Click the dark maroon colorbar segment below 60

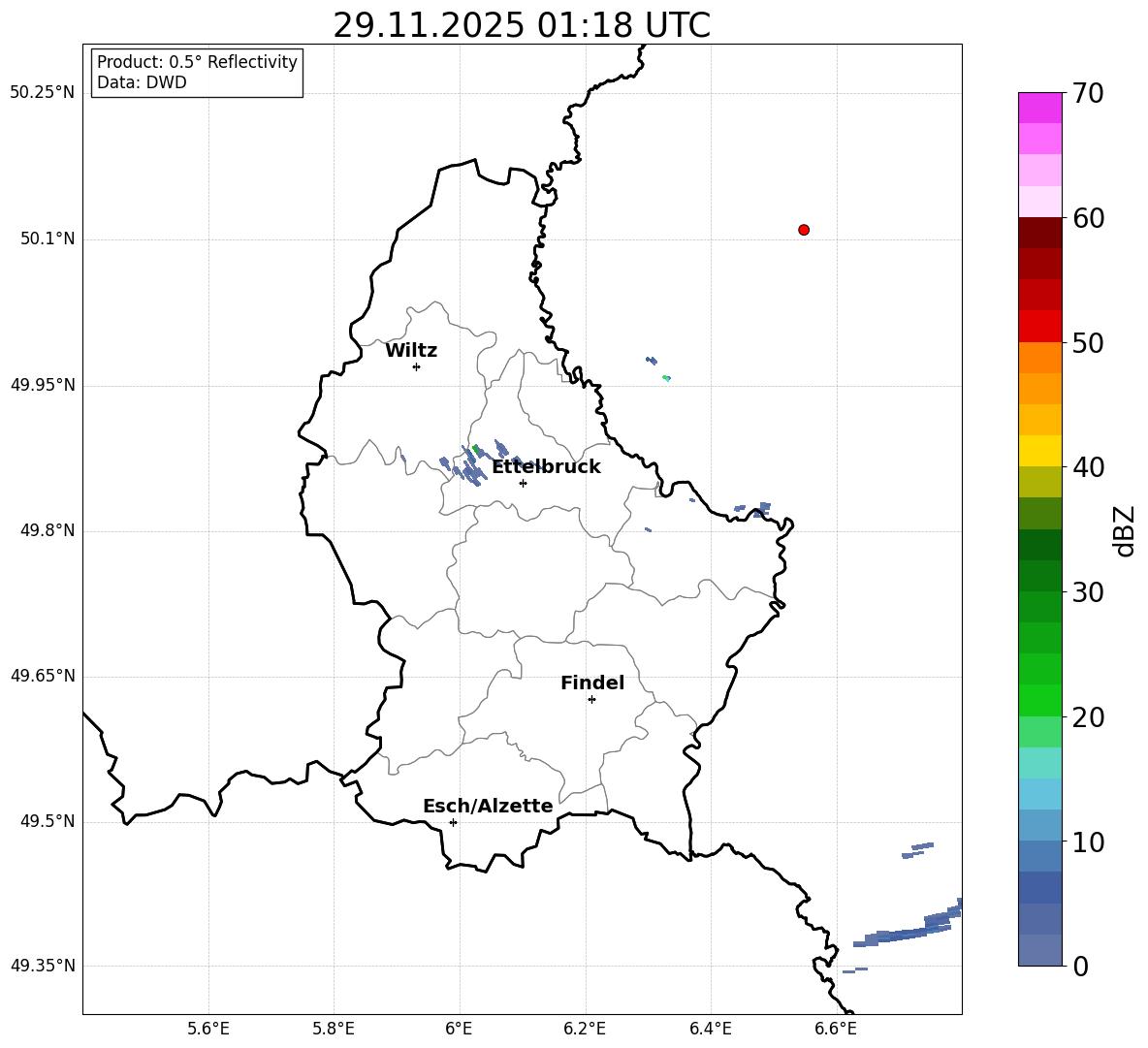pos(1040,233)
